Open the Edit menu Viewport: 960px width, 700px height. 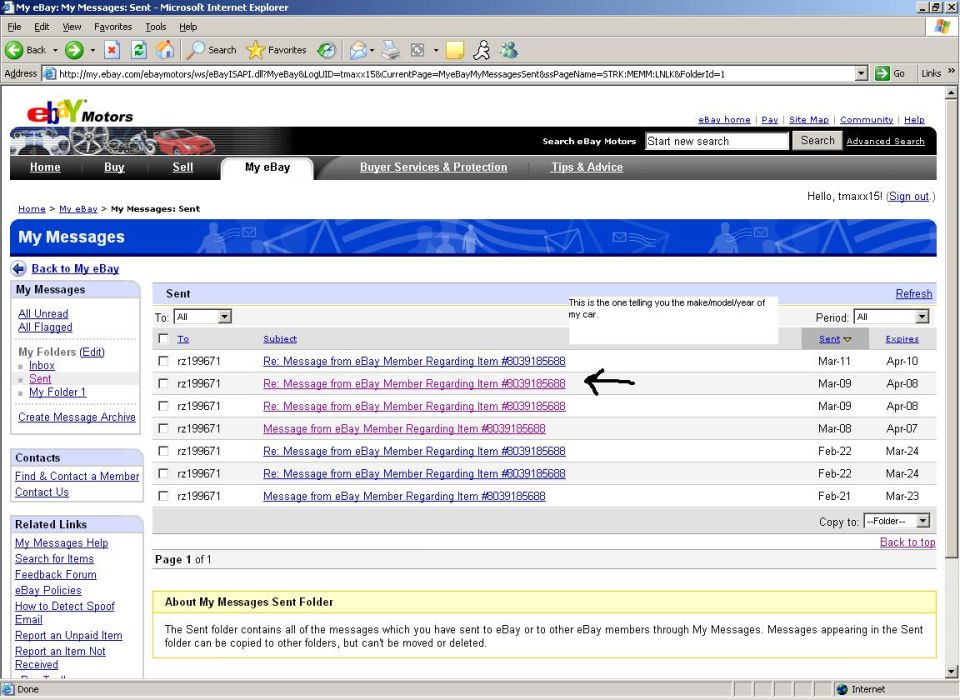click(x=42, y=27)
